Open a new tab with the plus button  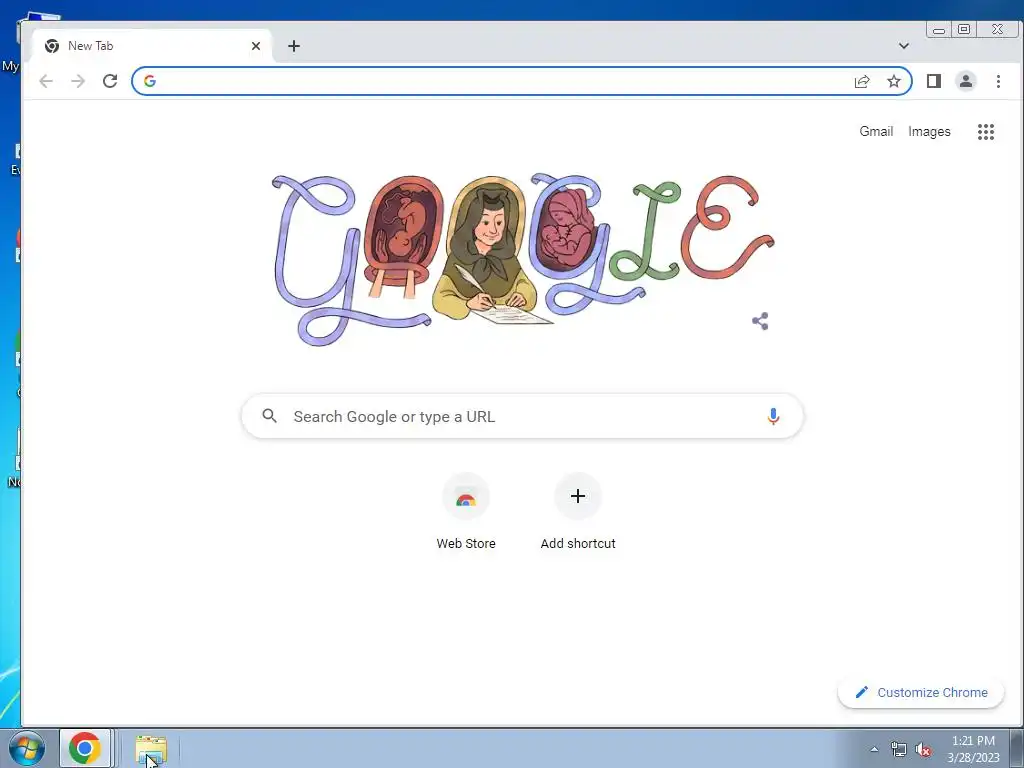pyautogui.click(x=294, y=46)
